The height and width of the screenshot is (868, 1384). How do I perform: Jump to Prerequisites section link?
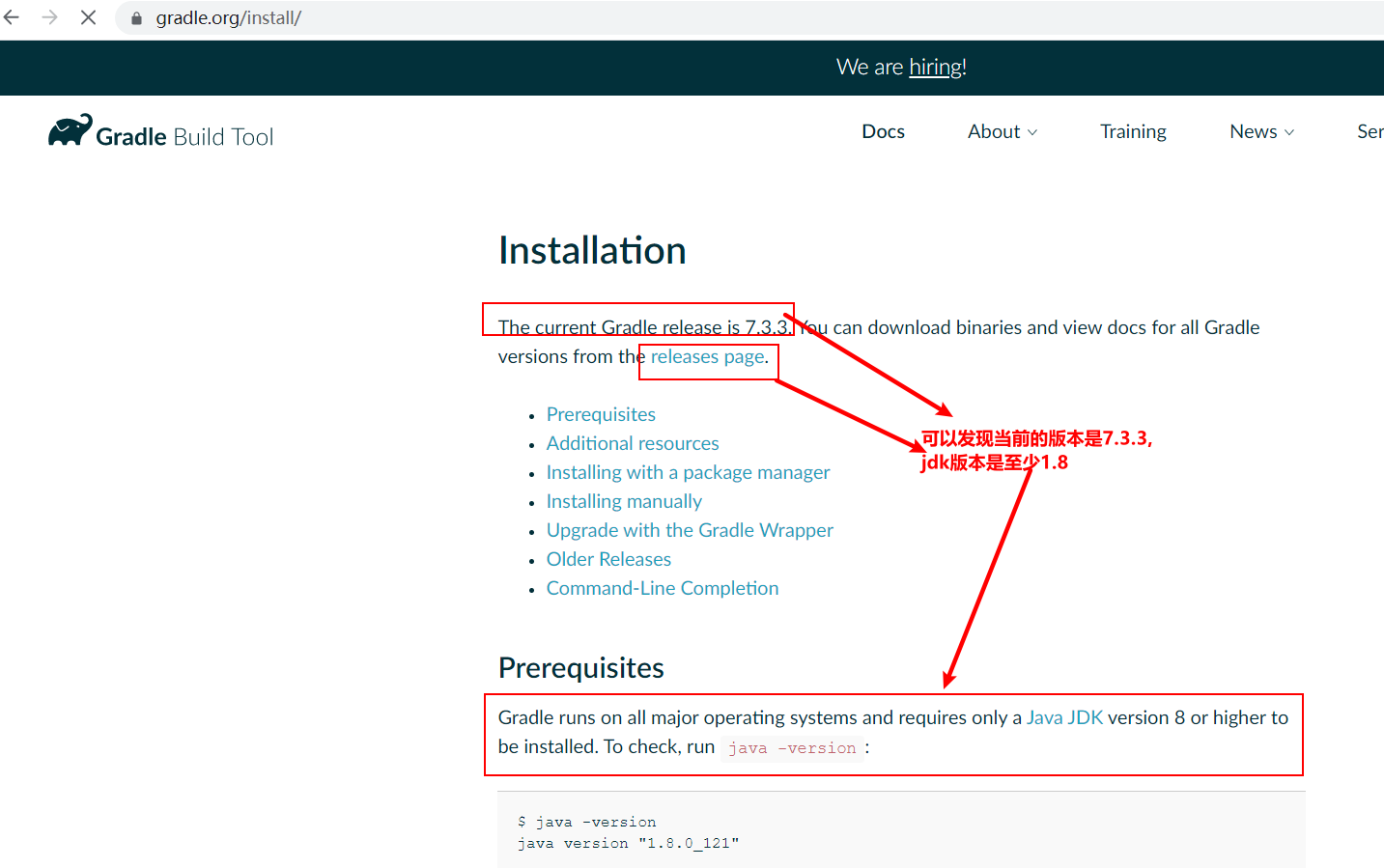tap(601, 414)
